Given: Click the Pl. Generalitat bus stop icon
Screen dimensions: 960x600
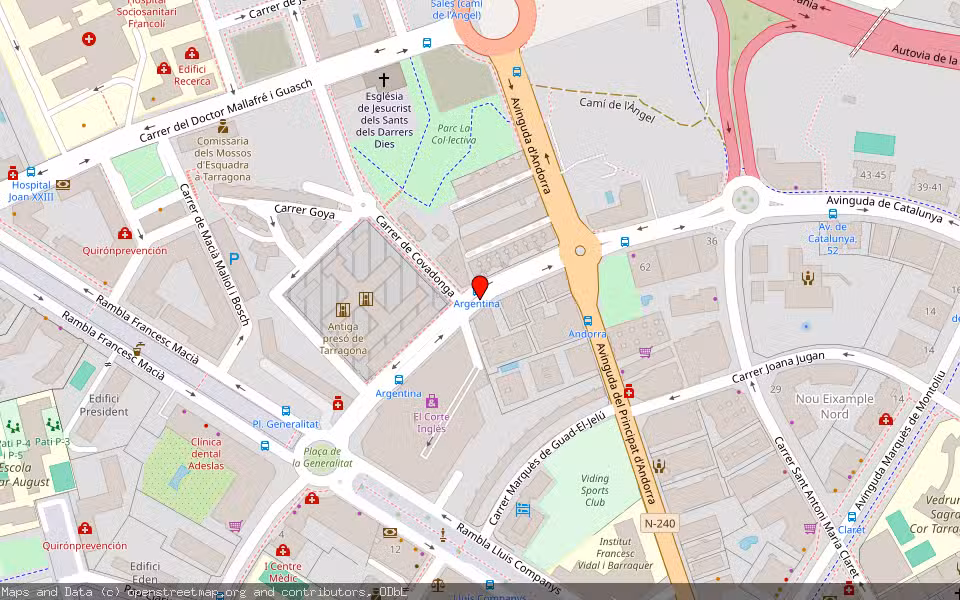Looking at the screenshot, I should point(286,411).
